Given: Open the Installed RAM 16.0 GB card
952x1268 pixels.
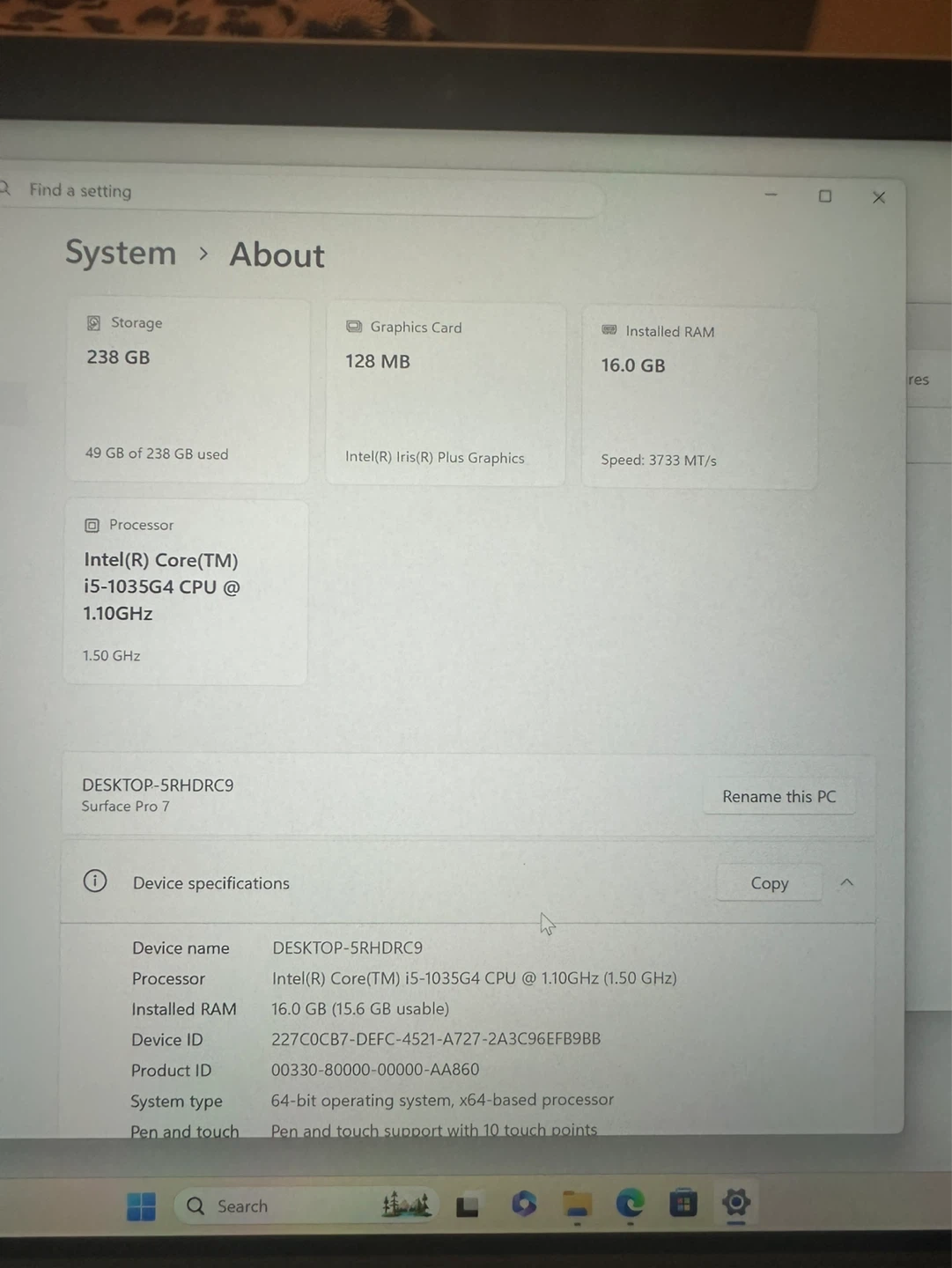Looking at the screenshot, I should pos(699,397).
